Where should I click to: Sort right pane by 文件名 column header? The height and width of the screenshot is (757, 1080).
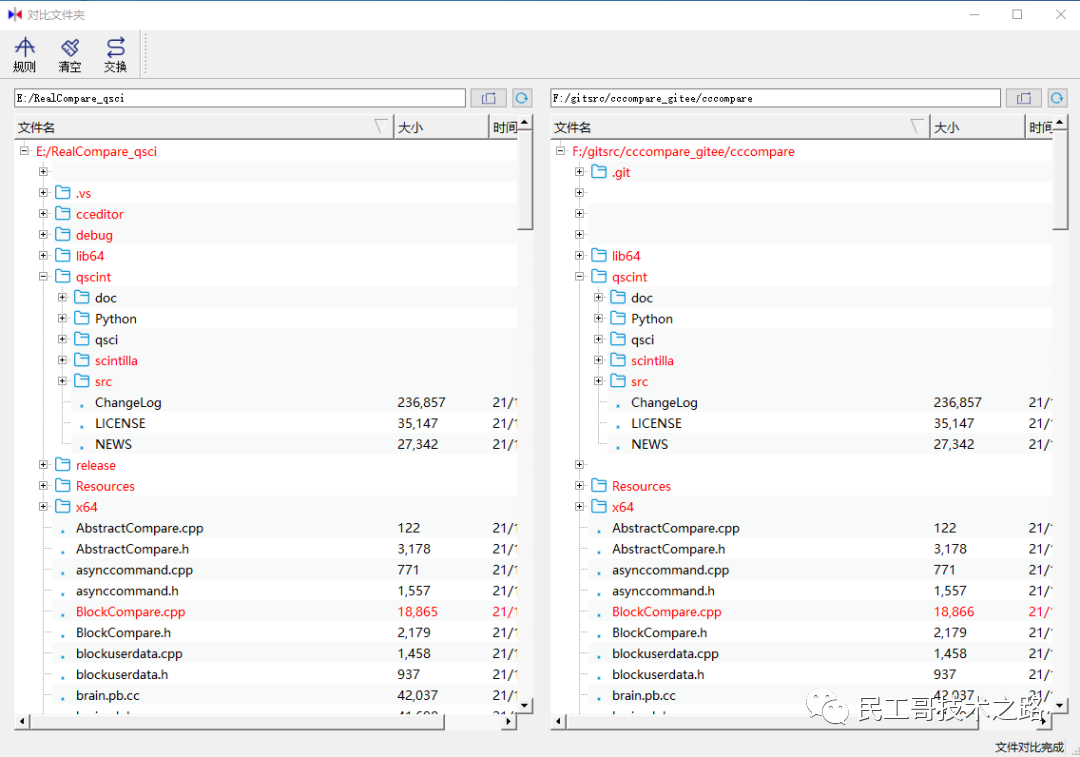point(740,127)
